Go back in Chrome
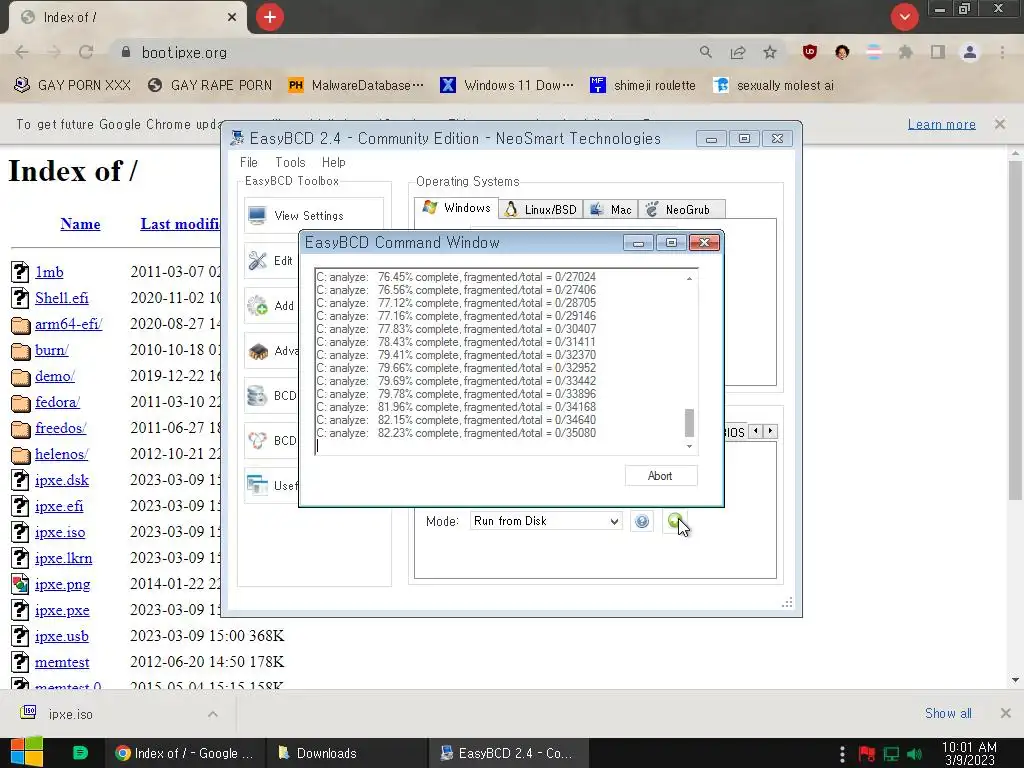 click(22, 52)
